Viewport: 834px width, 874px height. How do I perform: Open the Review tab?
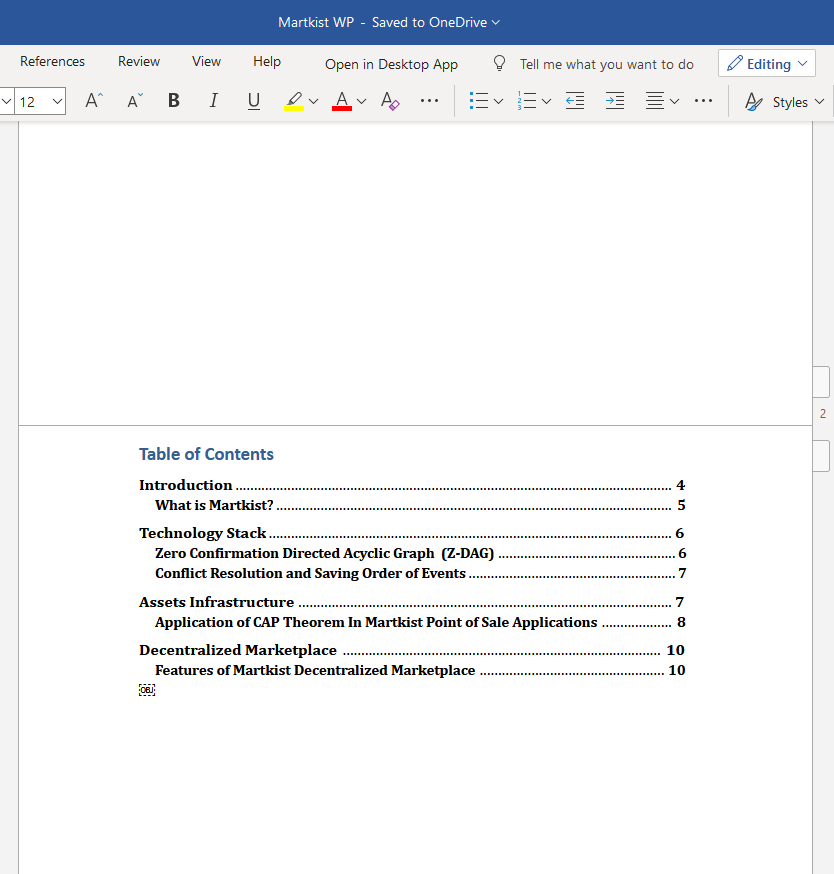click(x=139, y=61)
